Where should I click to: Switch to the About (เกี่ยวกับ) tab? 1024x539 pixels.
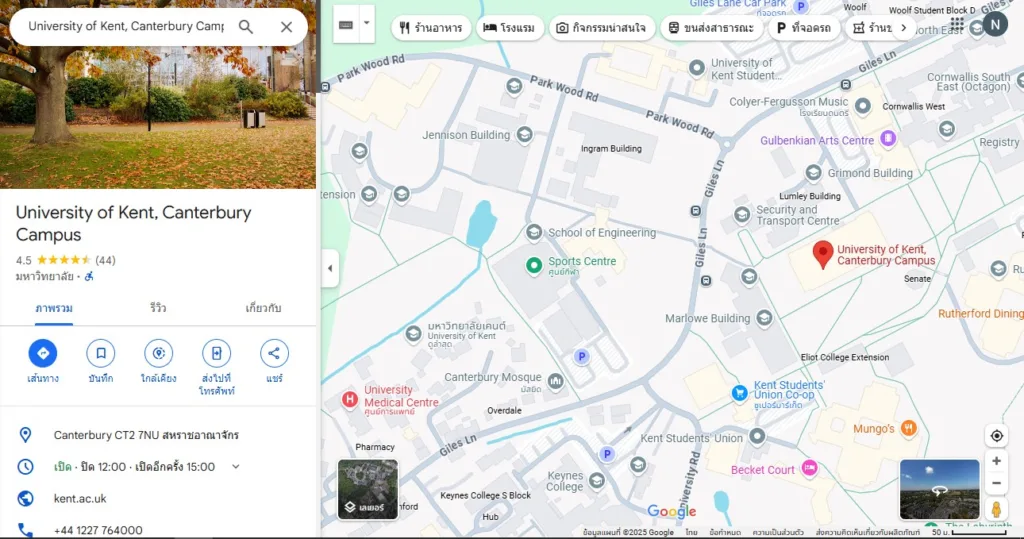[x=263, y=308]
